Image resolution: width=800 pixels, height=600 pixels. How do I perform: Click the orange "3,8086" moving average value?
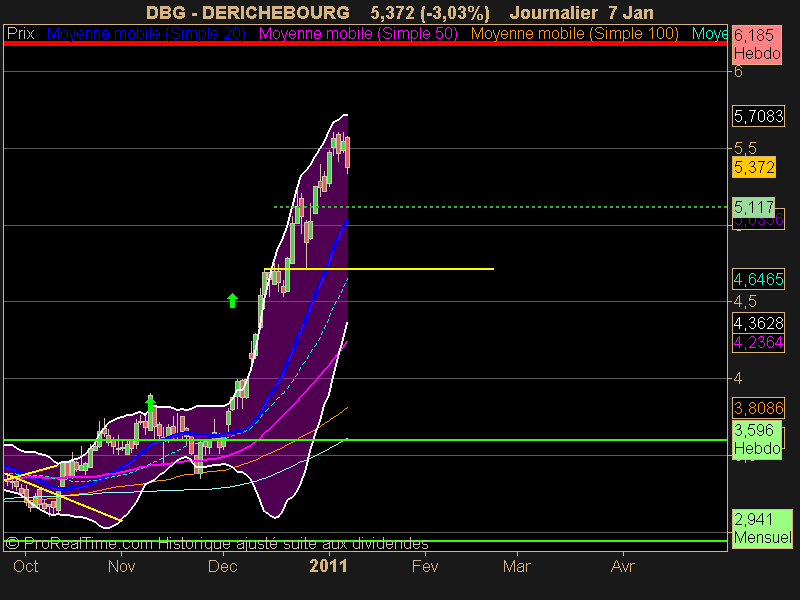pos(758,408)
